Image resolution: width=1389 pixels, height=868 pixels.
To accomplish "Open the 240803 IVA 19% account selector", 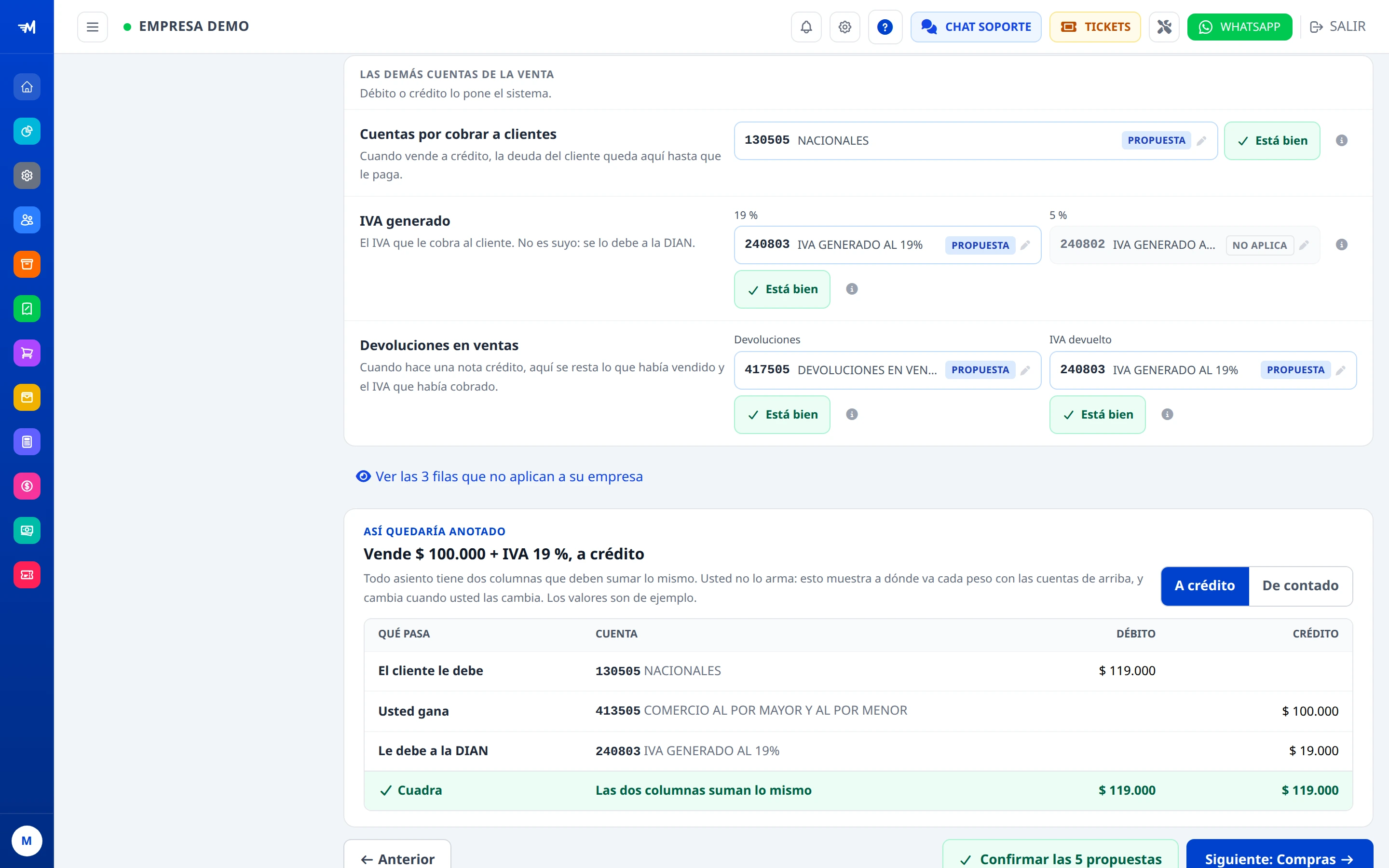I will click(x=887, y=245).
